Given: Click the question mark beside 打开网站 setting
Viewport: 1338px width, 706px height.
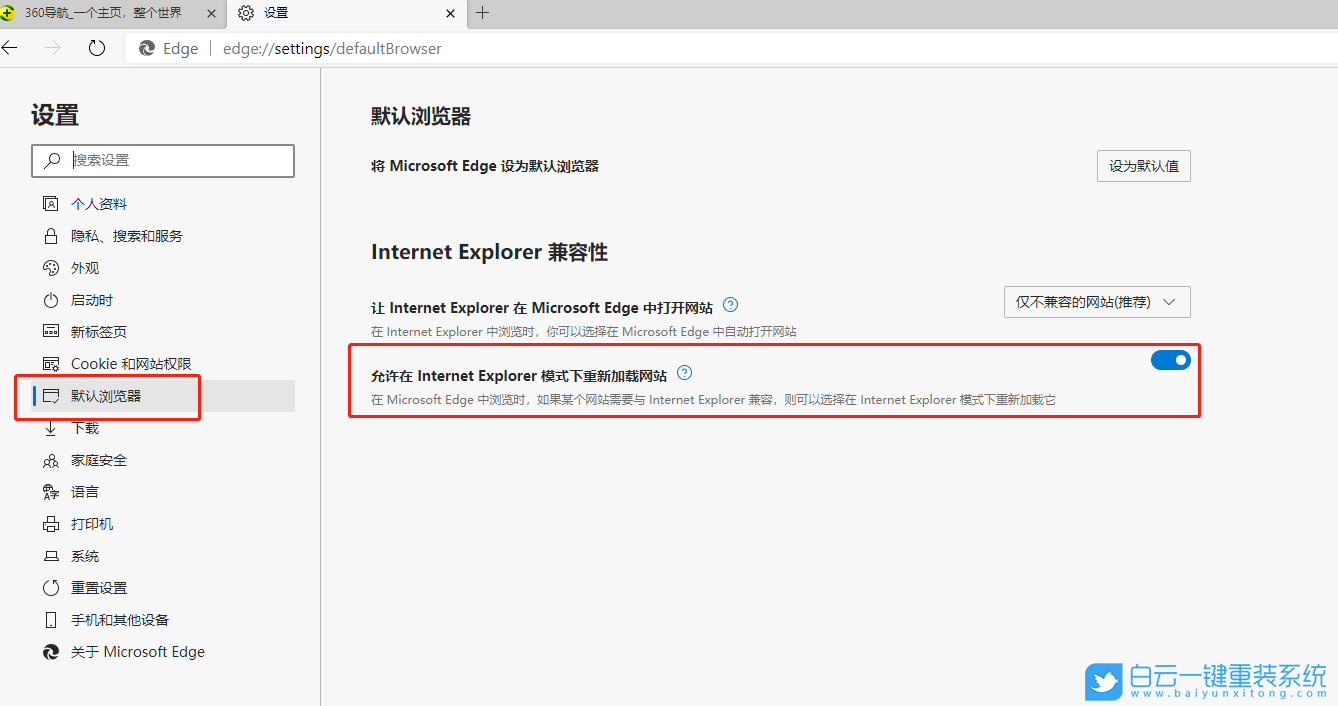Looking at the screenshot, I should [x=730, y=305].
